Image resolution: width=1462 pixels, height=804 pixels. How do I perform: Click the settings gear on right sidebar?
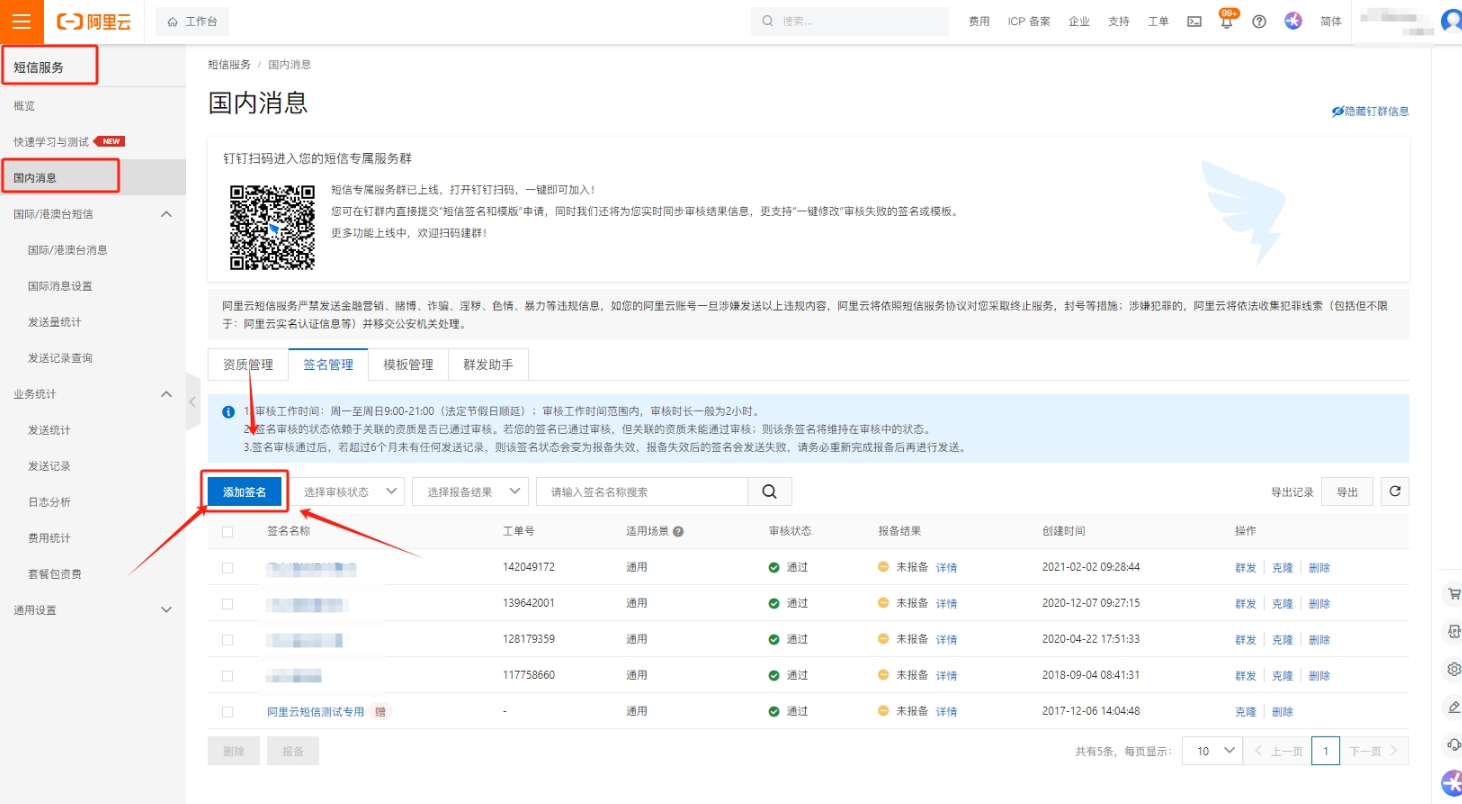[1453, 669]
